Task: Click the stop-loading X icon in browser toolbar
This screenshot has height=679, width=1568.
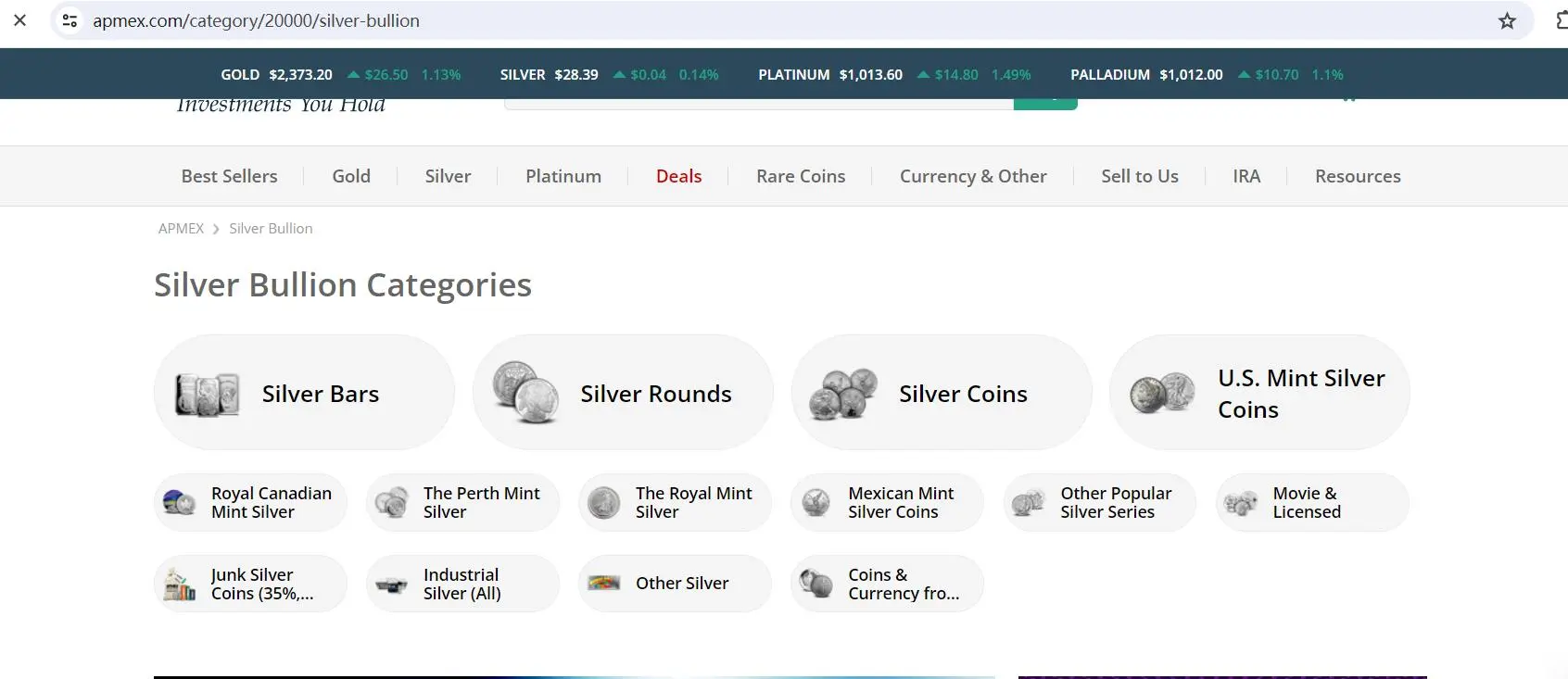Action: click(20, 20)
